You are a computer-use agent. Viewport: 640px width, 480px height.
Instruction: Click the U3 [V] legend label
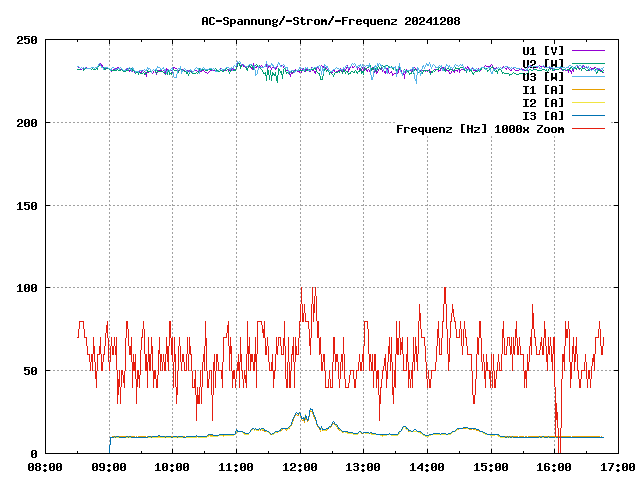click(543, 76)
